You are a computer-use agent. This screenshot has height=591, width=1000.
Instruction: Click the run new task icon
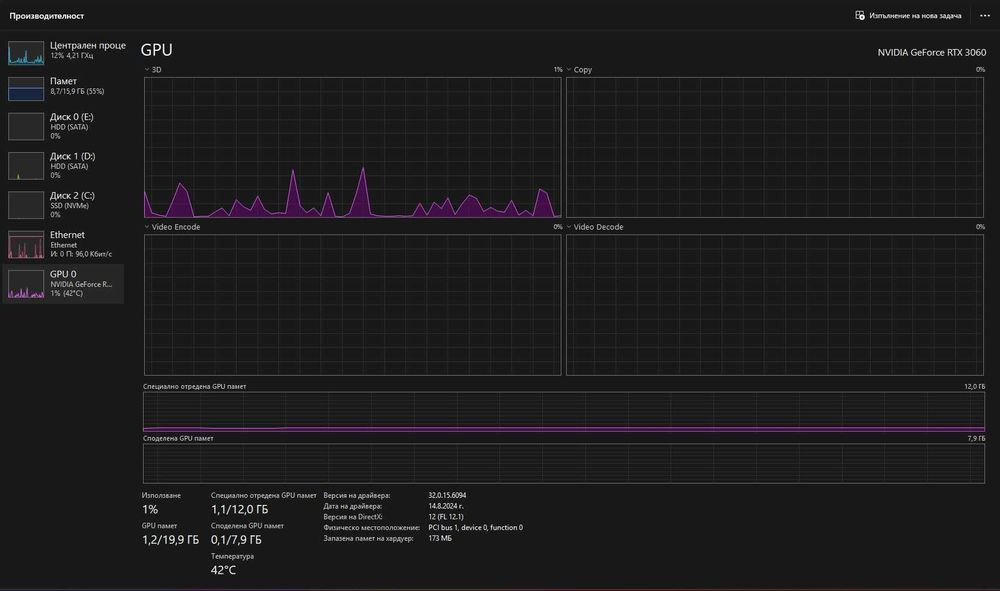coord(860,16)
